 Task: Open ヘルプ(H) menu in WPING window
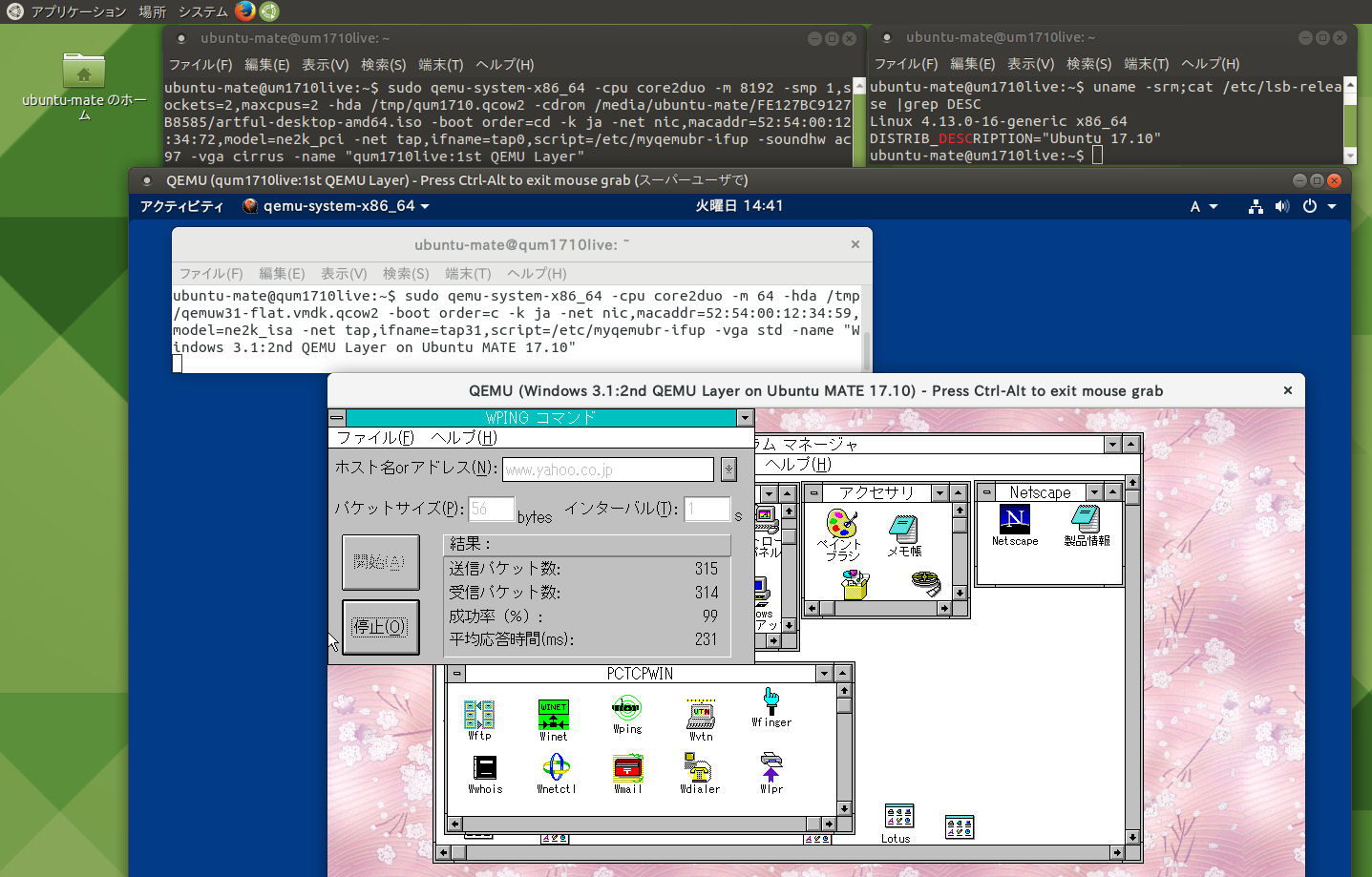click(x=465, y=438)
